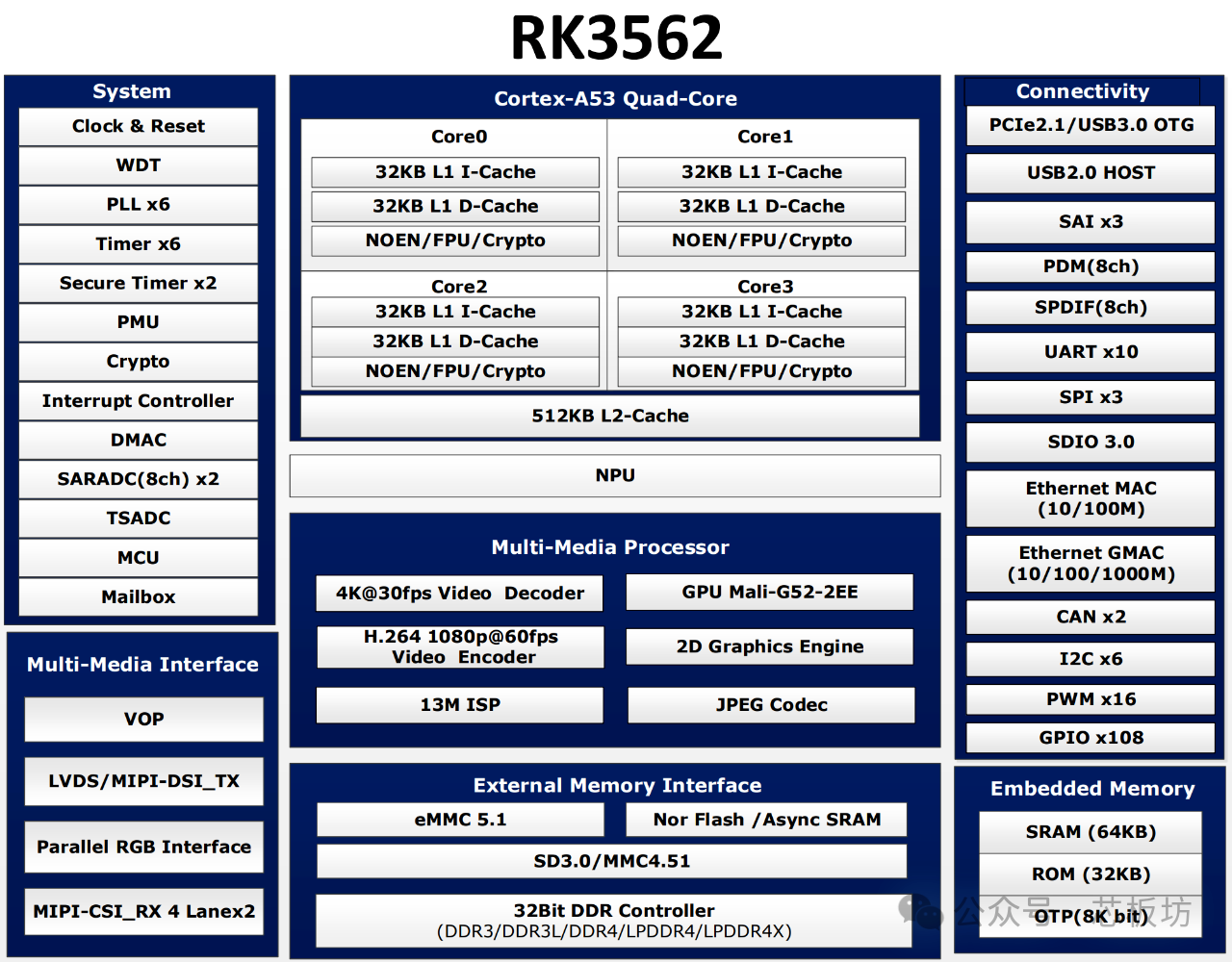Select the Ethernet GMAC block
The width and height of the screenshot is (1232, 962).
point(1091,564)
